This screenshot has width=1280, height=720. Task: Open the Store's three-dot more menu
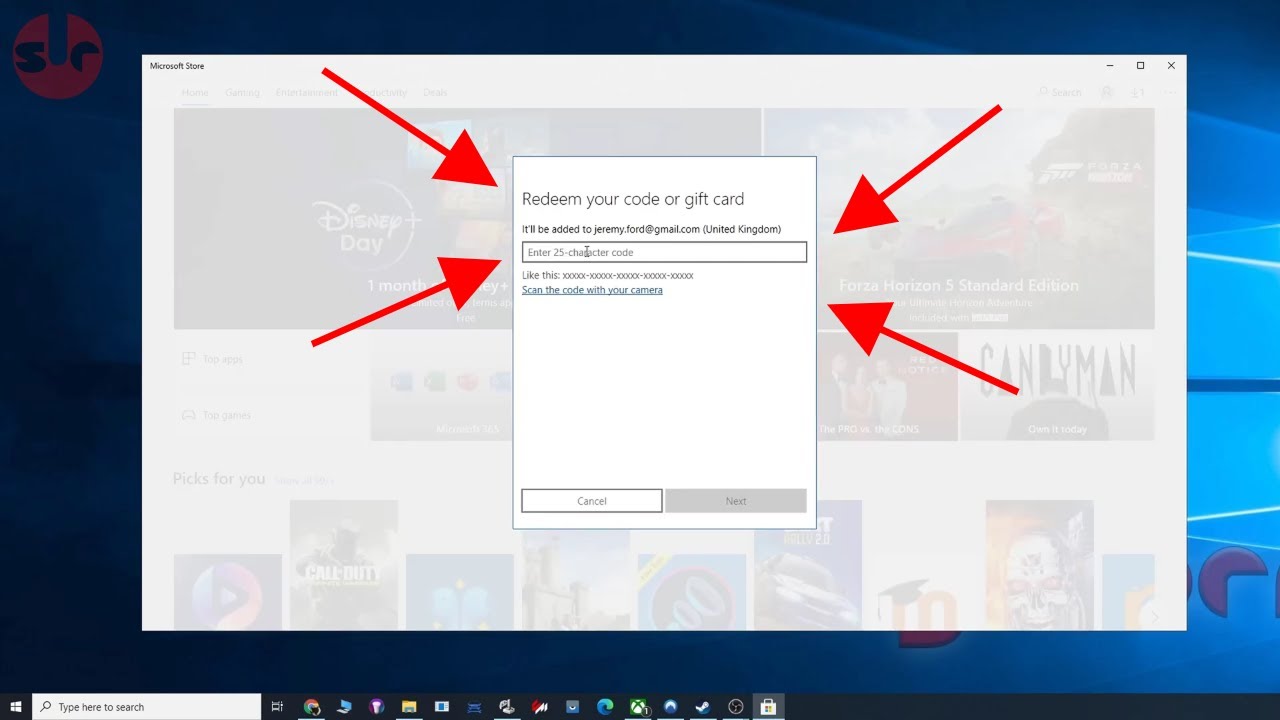pyautogui.click(x=1169, y=93)
